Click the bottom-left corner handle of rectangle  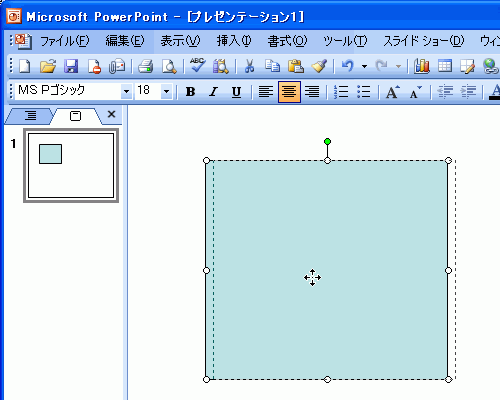(206, 379)
